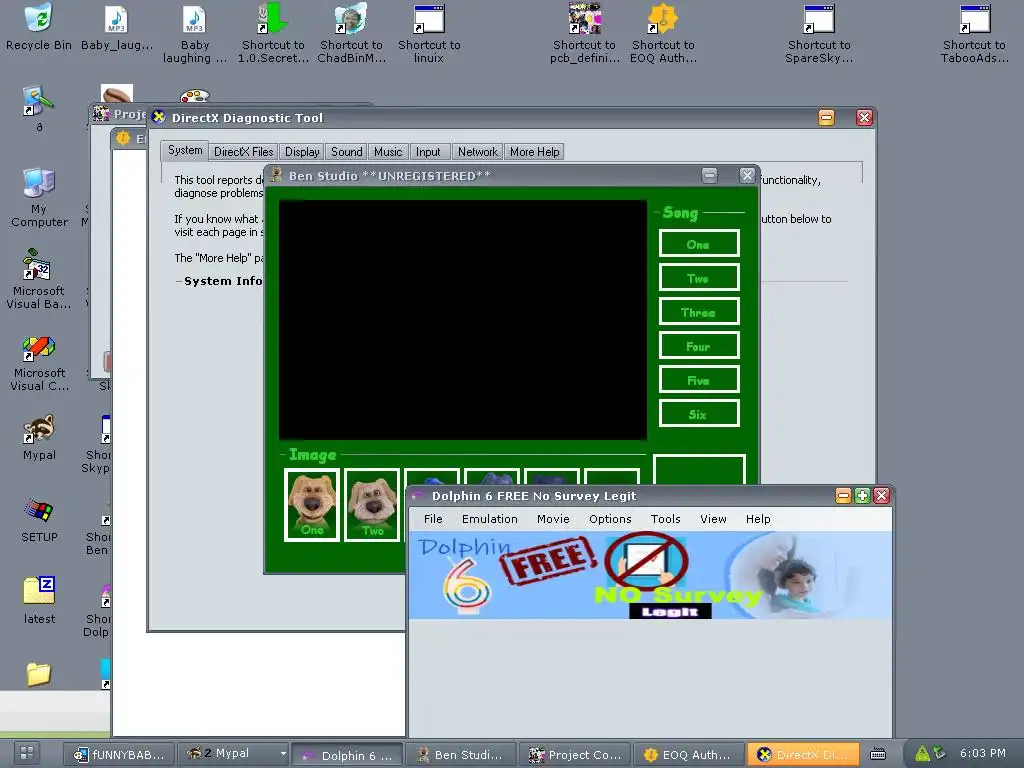Switch to the System tab in DirectX tool
Viewport: 1024px width, 768px height.
185,150
